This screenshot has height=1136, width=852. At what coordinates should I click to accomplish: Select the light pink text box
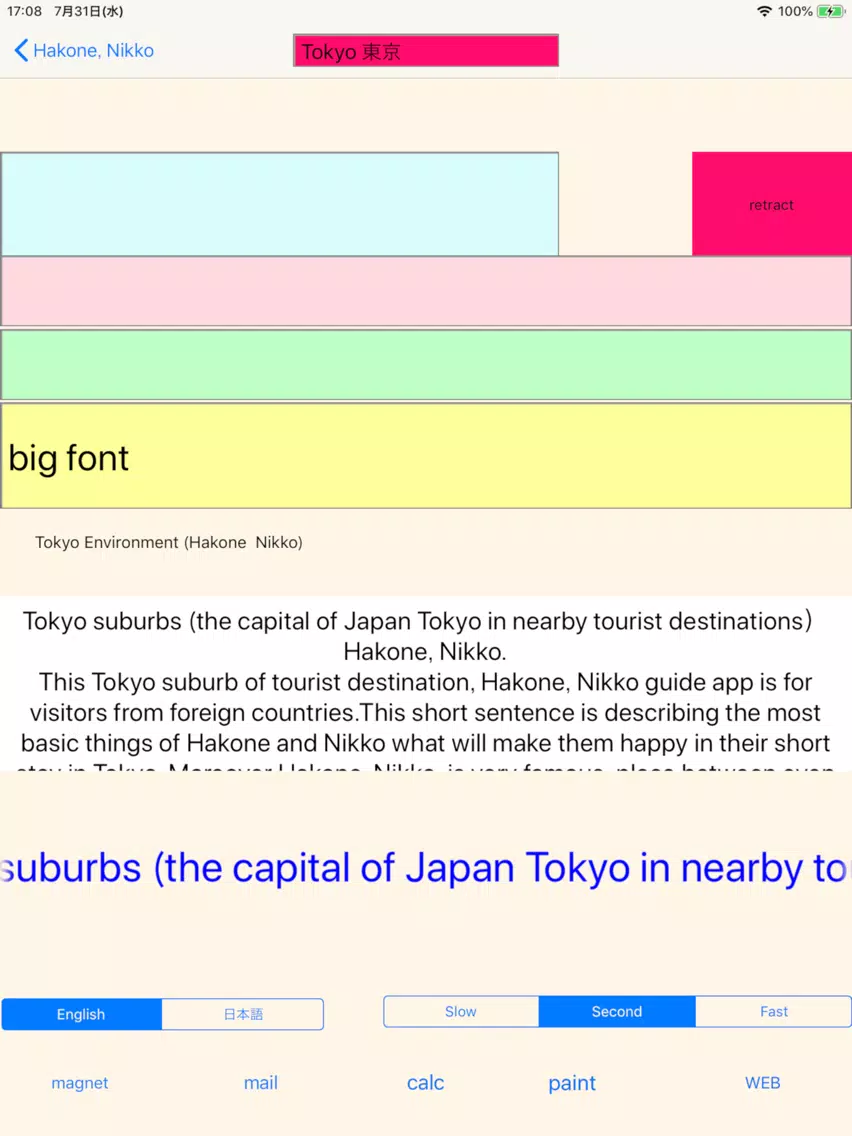click(426, 291)
